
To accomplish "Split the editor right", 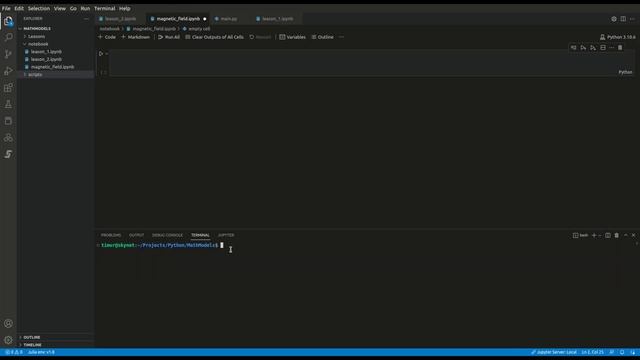I will tap(623, 19).
